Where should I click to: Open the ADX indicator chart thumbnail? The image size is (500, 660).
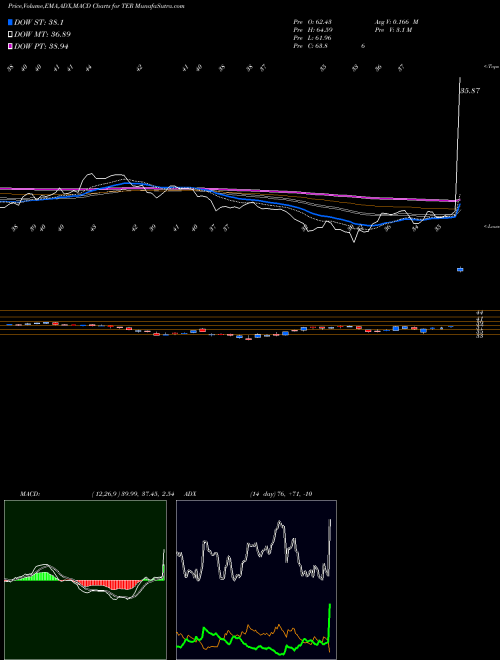coord(257,580)
